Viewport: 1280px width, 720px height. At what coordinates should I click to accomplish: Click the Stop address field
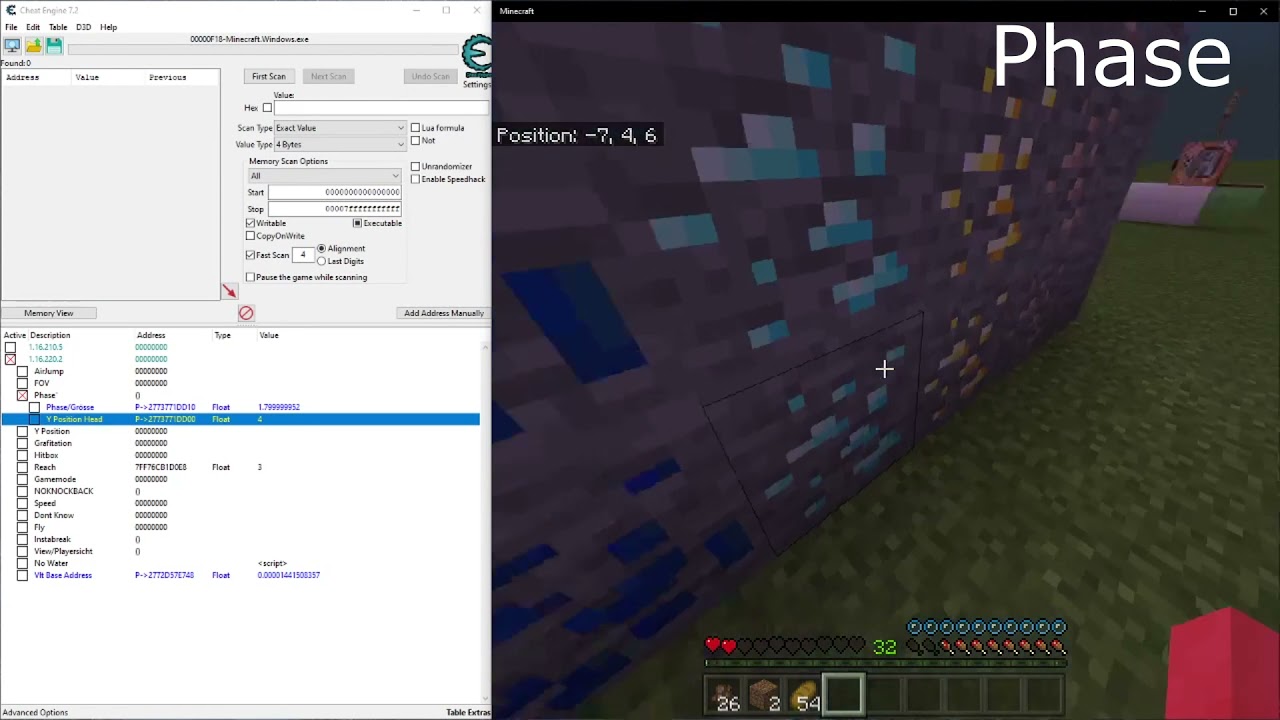click(x=334, y=209)
